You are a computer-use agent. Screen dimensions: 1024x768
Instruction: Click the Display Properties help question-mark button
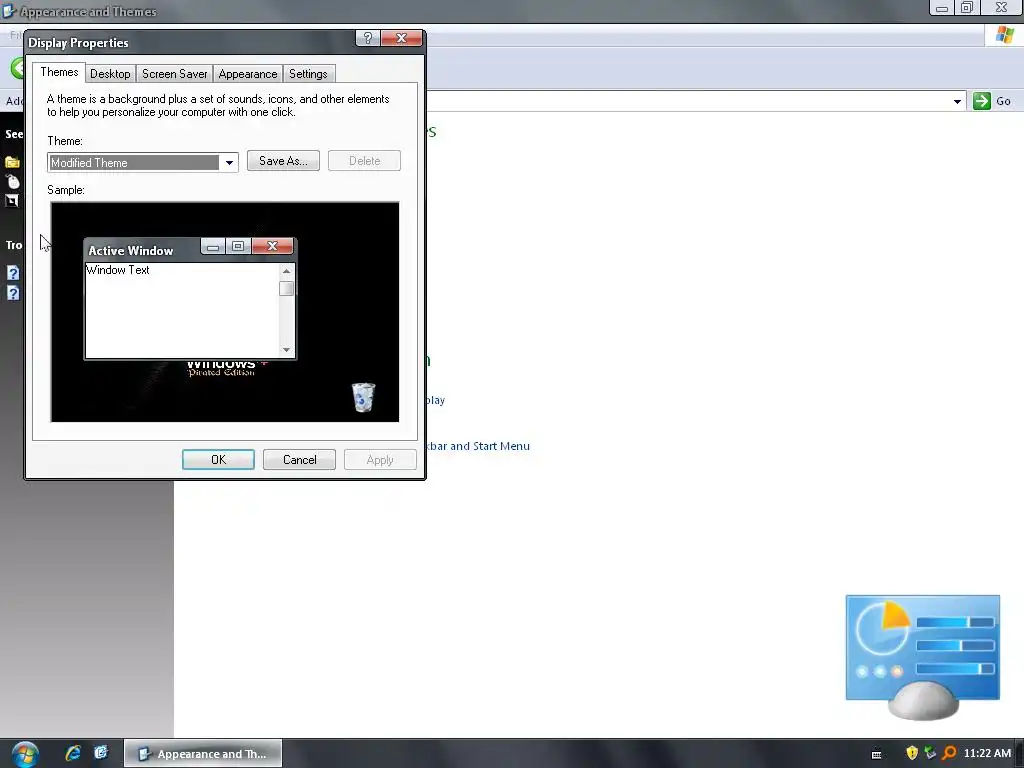click(x=368, y=38)
